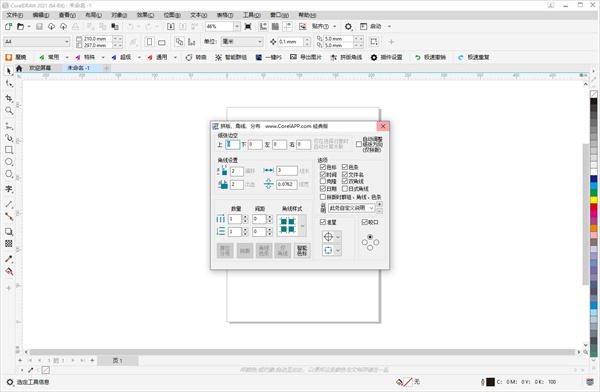This screenshot has height=392, width=600.
Task: Click the 智能色标 button in dialog
Action: (302, 251)
